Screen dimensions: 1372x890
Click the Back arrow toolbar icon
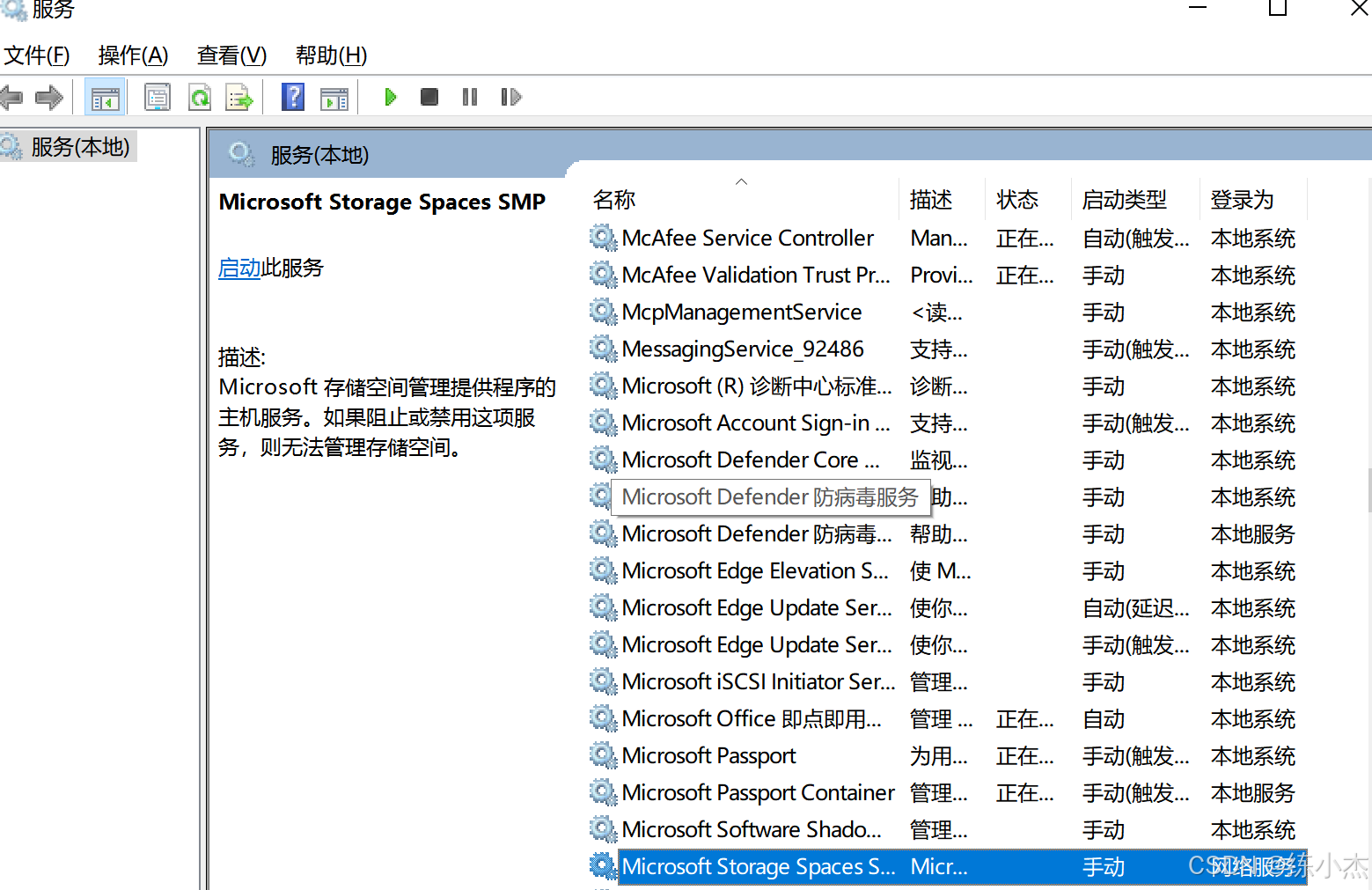(x=11, y=97)
